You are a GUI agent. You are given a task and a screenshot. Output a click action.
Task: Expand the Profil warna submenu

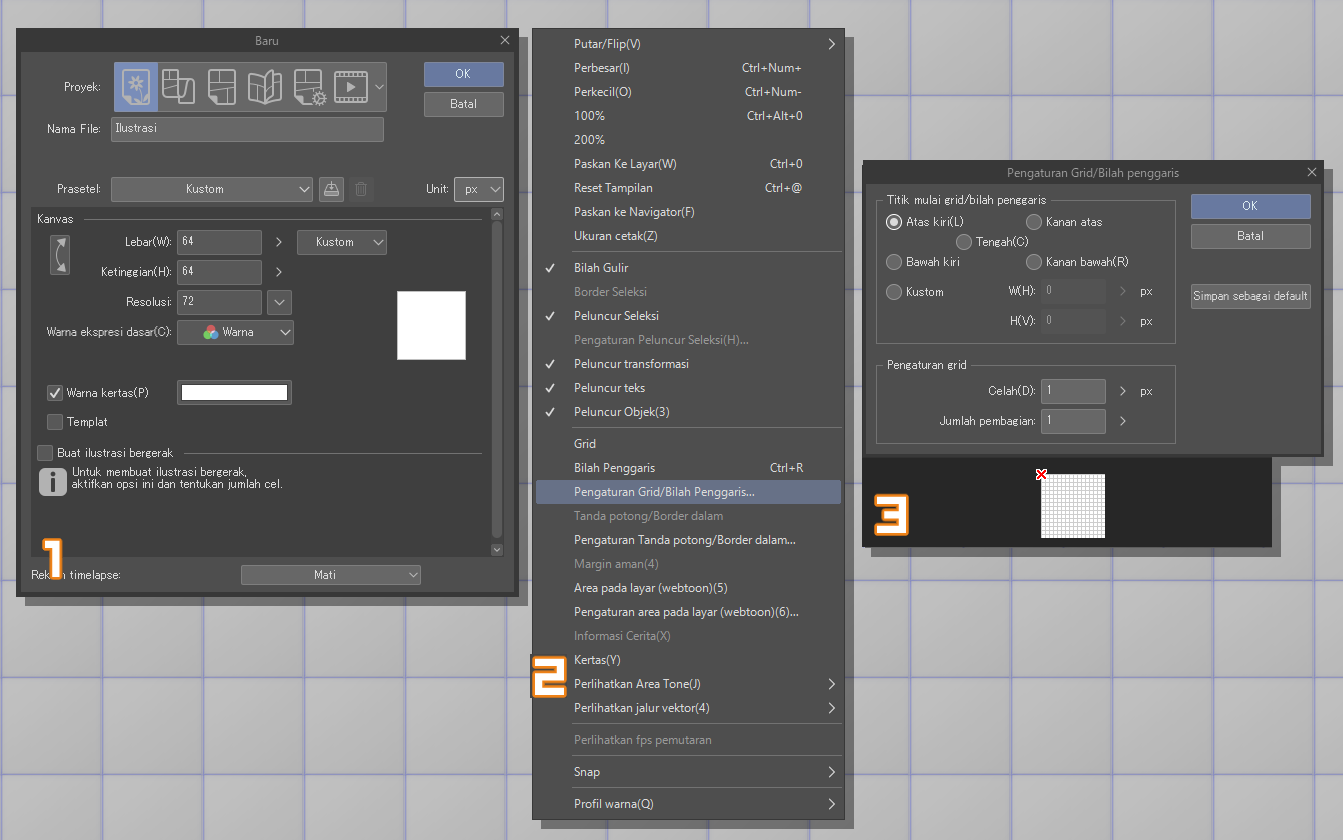(x=831, y=804)
